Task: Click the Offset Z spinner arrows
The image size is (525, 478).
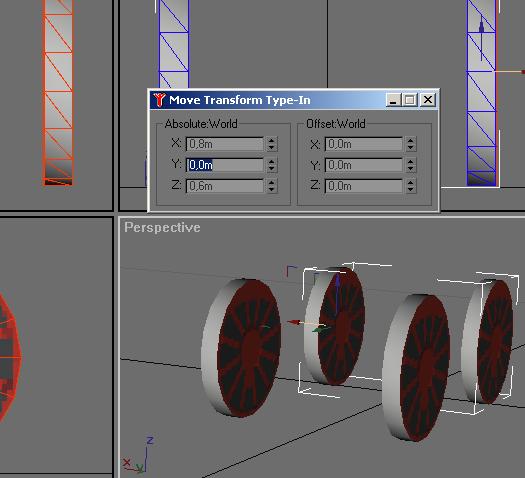Action: tap(411, 186)
